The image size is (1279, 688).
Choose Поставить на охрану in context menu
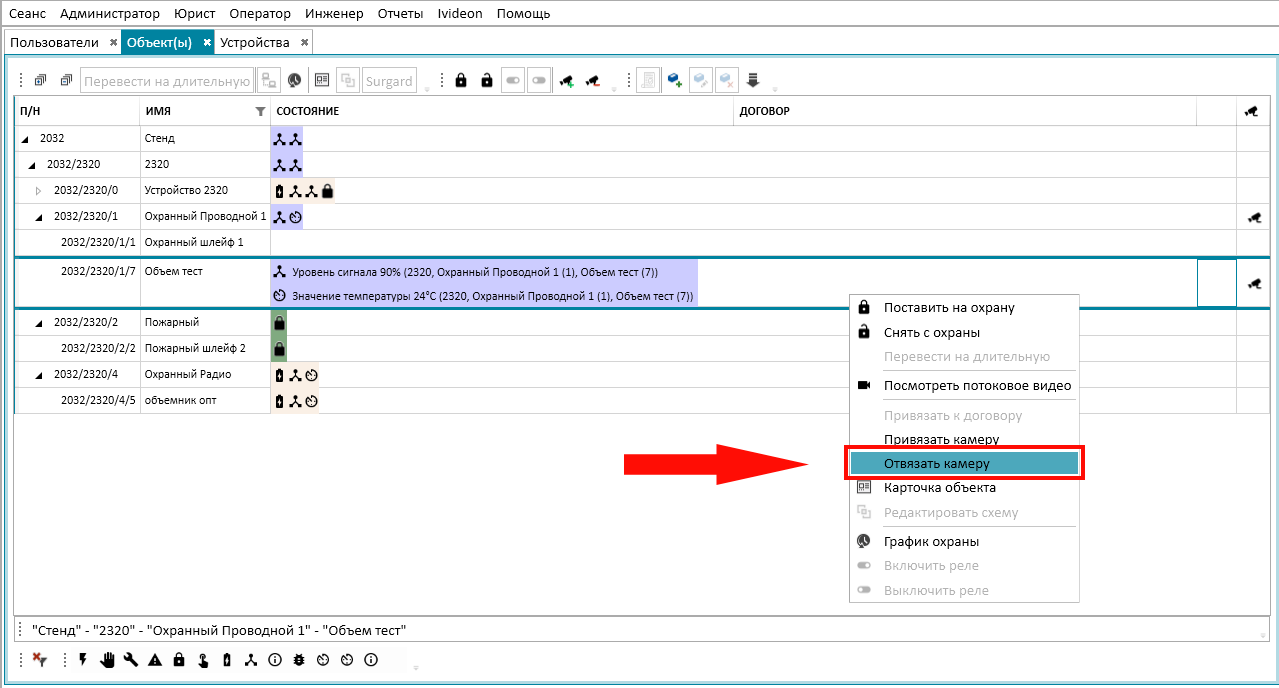(x=964, y=308)
